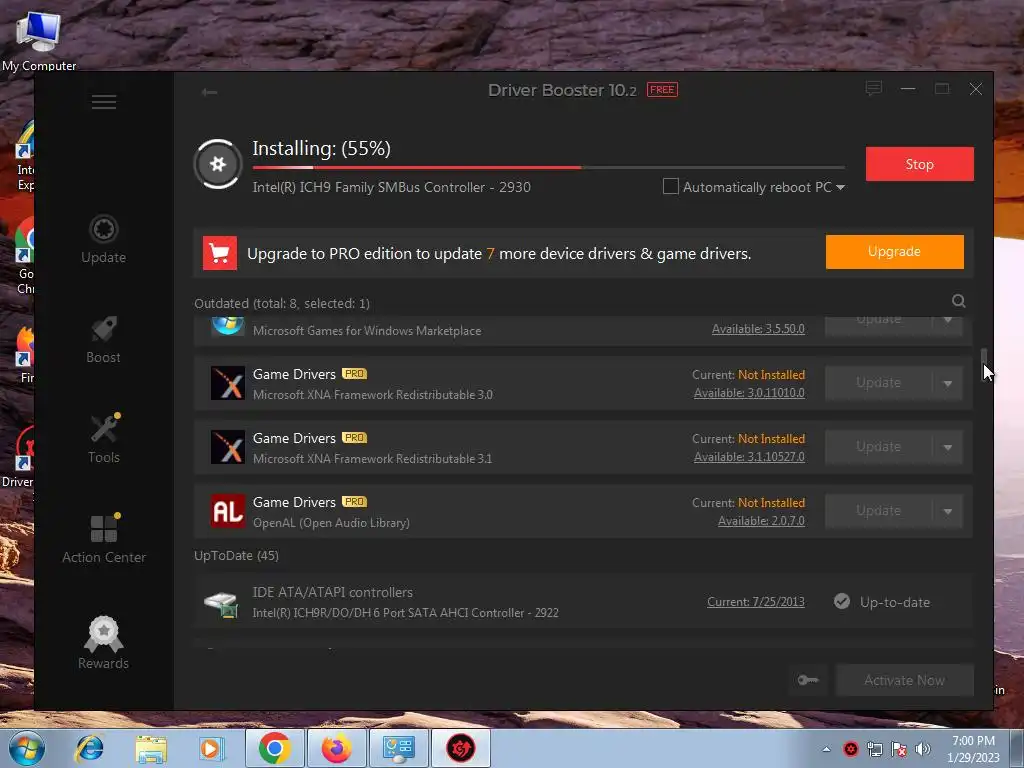This screenshot has width=1024, height=768.
Task: Click the Upgrade button
Action: tap(895, 251)
